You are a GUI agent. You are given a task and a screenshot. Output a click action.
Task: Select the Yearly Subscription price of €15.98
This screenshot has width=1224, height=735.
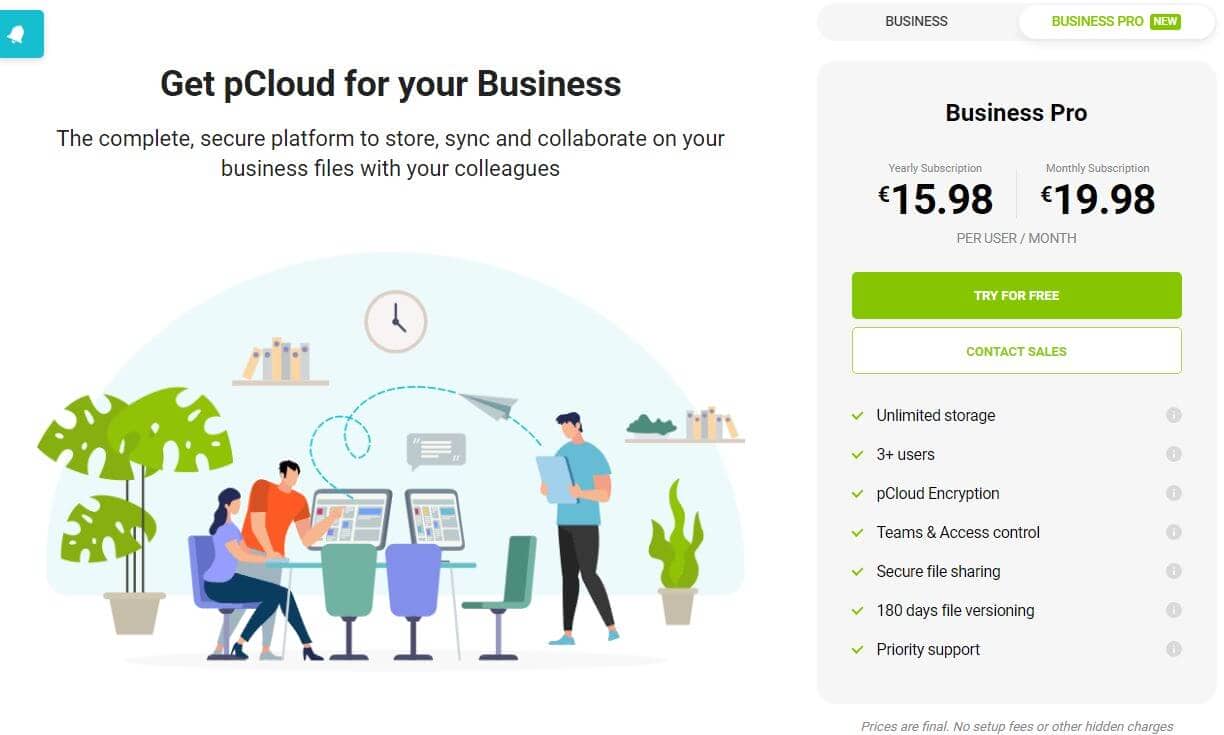tap(936, 198)
